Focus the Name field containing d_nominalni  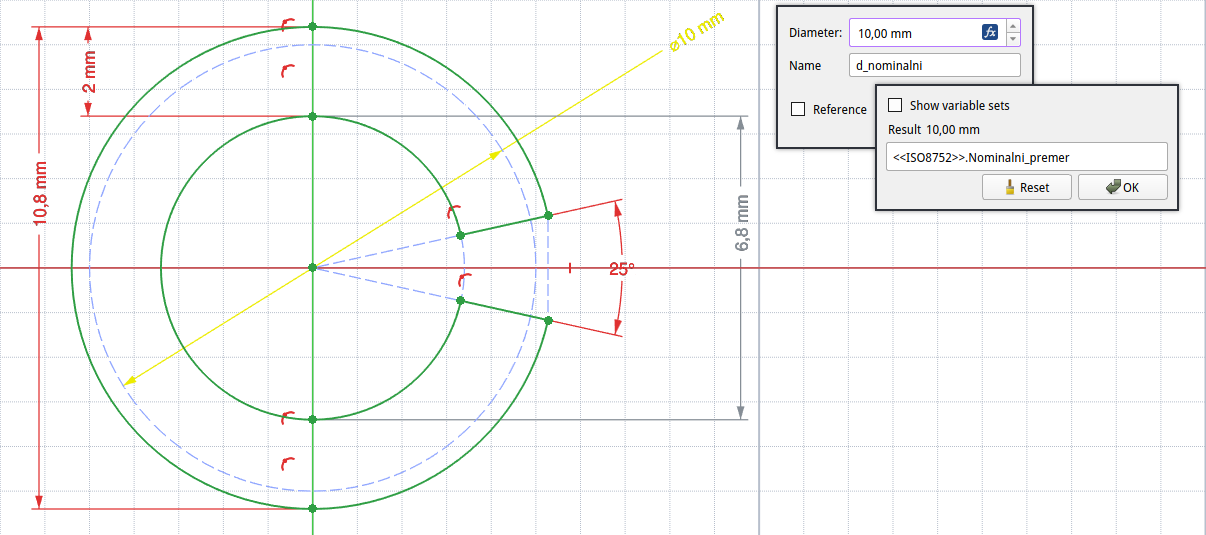pos(934,66)
